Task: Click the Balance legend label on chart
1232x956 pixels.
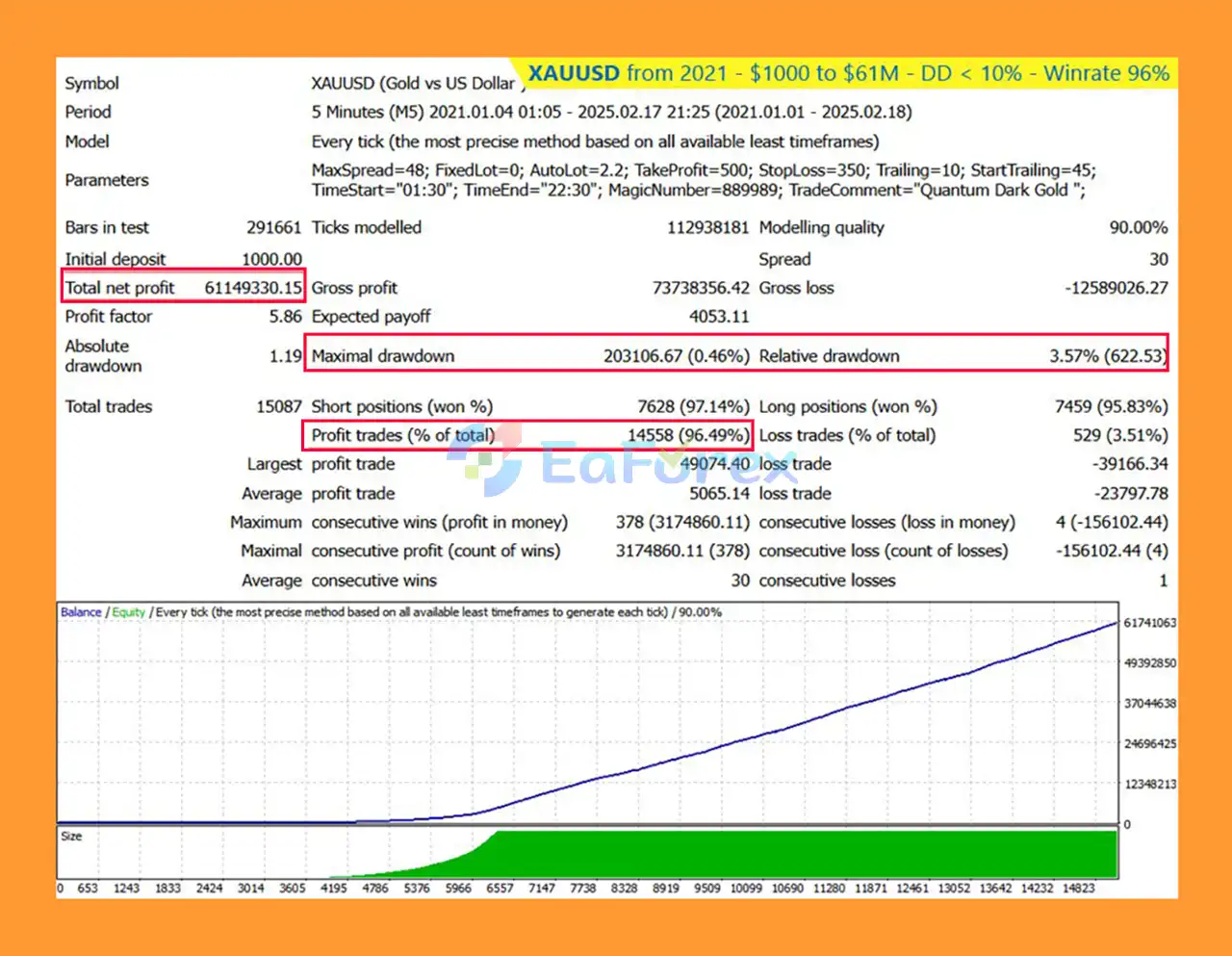Action: [81, 612]
